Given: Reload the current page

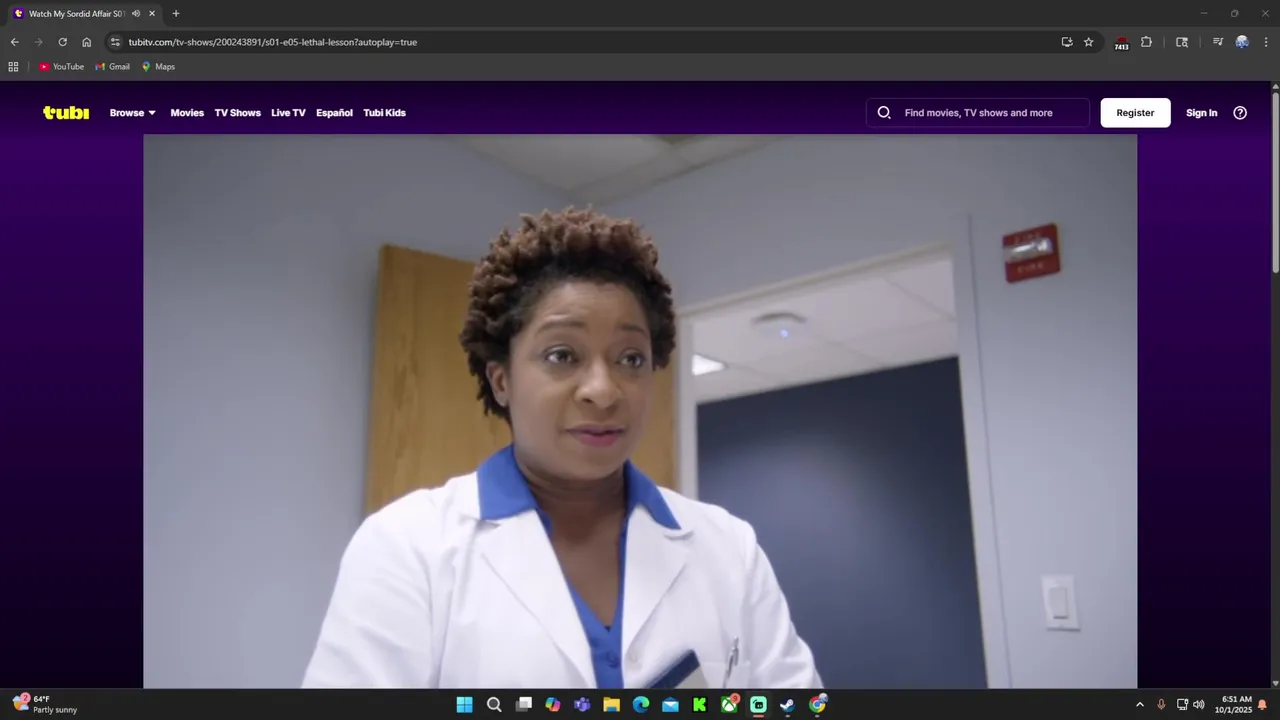Looking at the screenshot, I should tap(62, 42).
